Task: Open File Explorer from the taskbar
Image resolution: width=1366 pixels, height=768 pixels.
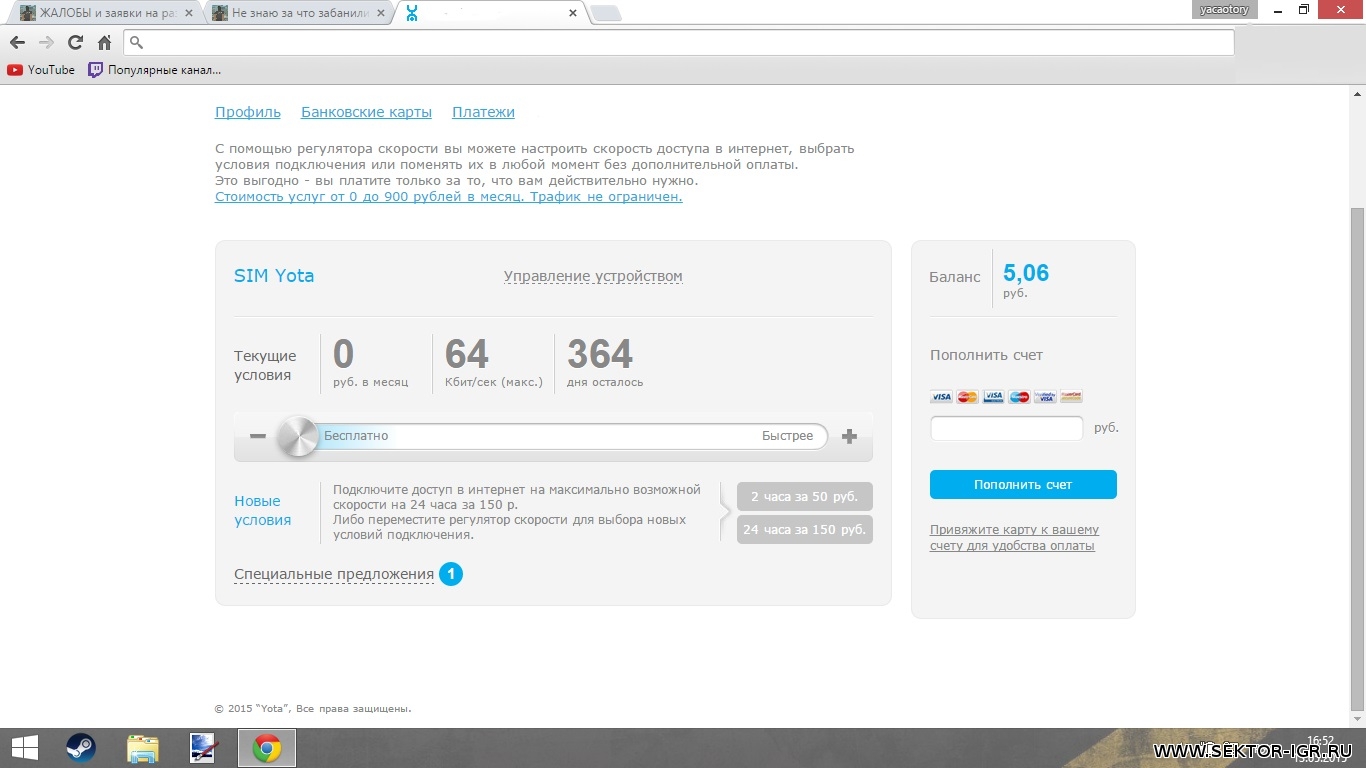Action: point(143,748)
